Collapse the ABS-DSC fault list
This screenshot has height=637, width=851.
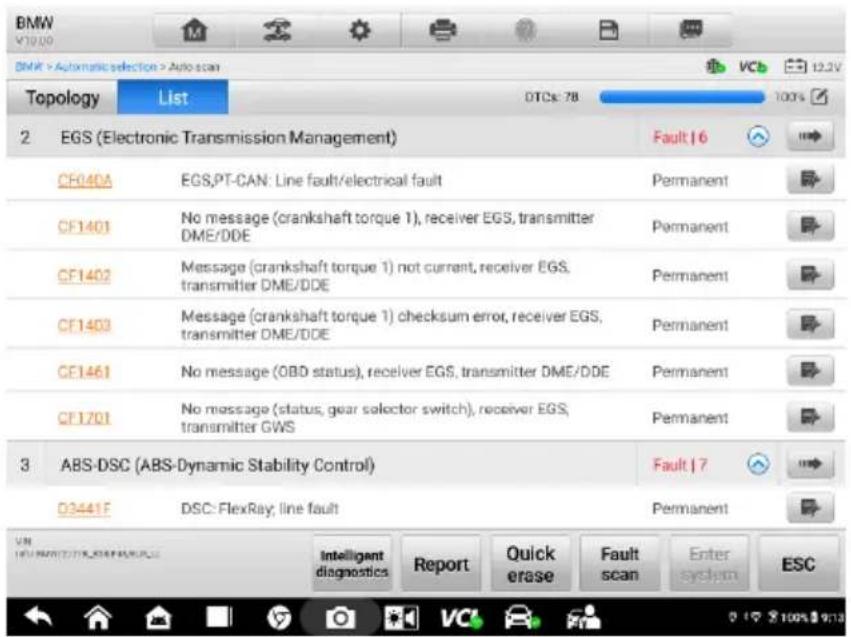coord(758,464)
